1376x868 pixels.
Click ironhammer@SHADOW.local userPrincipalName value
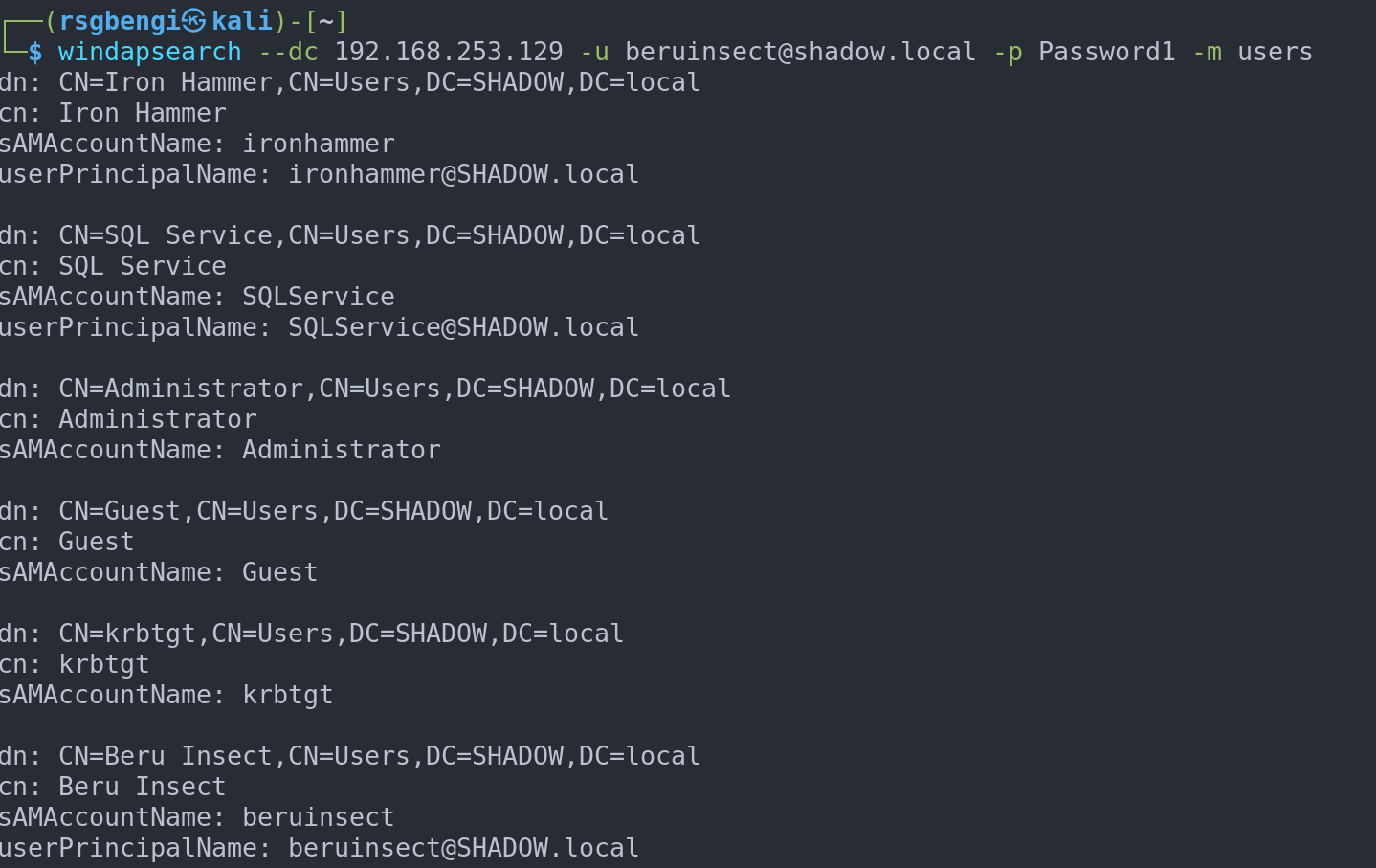coord(463,174)
